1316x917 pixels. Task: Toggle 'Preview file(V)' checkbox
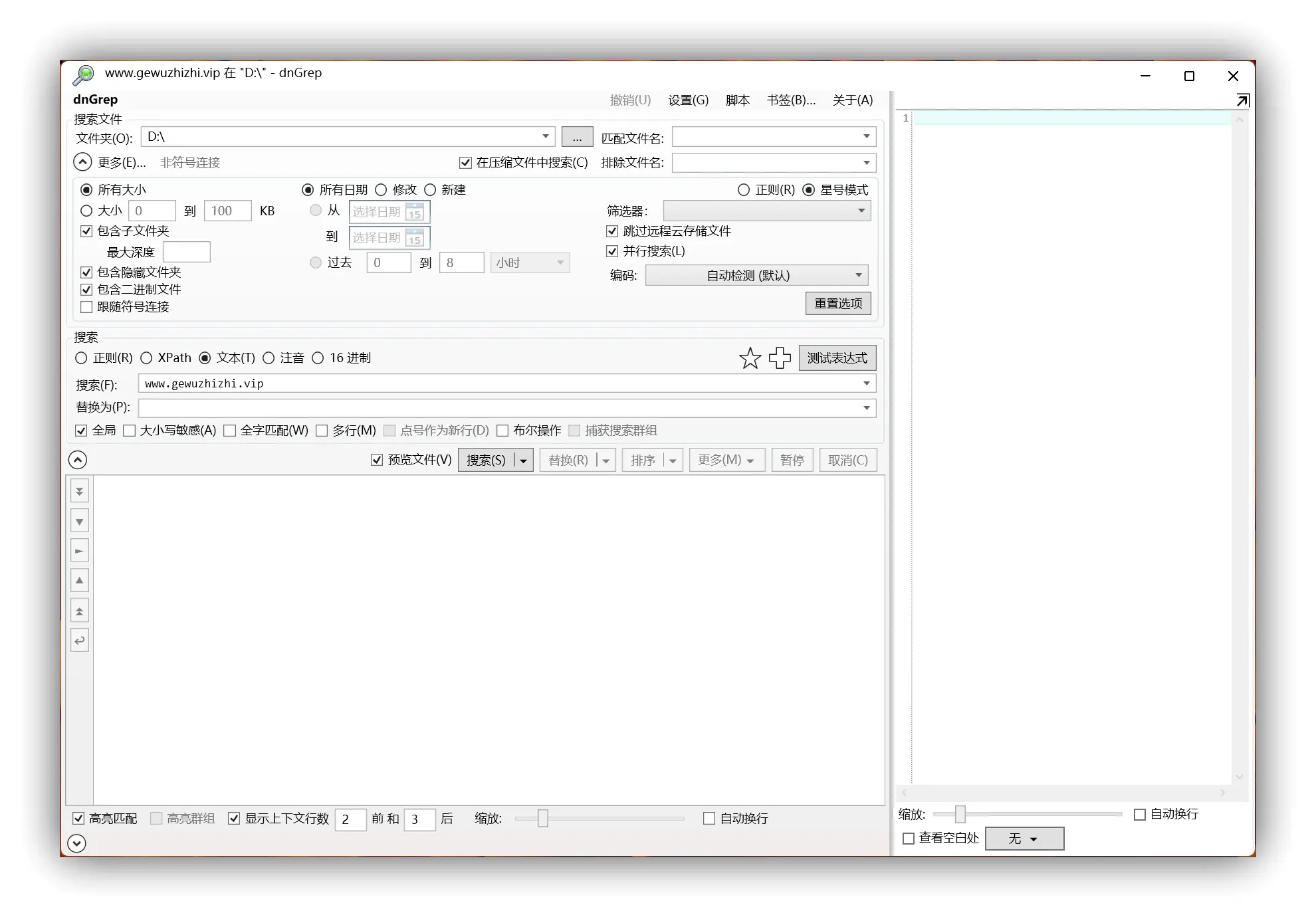pyautogui.click(x=377, y=460)
